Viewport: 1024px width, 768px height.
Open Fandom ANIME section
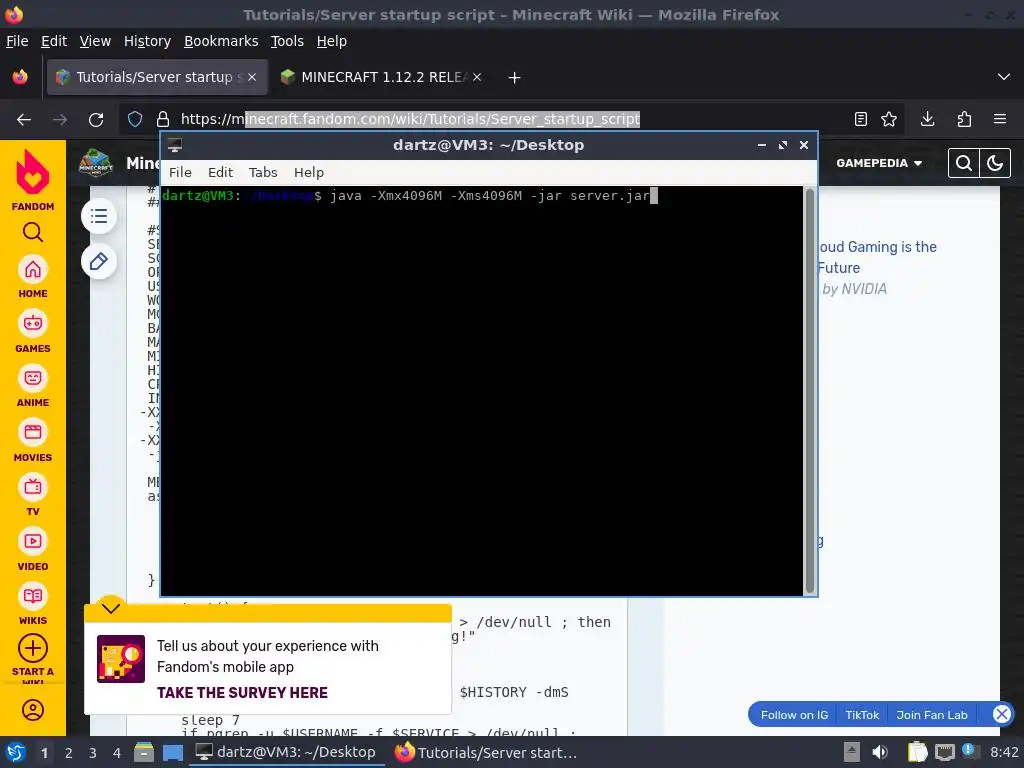33,387
